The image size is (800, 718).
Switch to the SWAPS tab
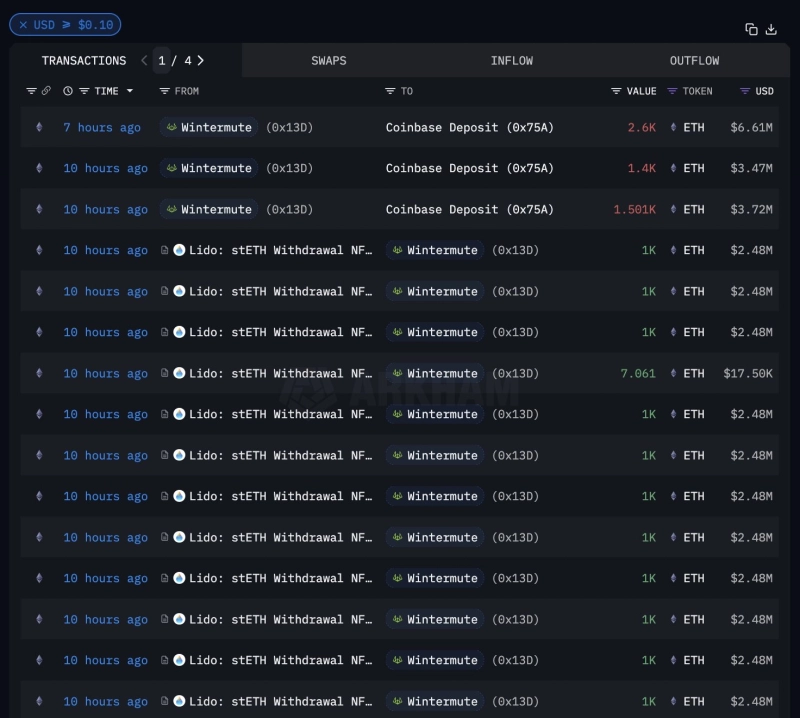tap(328, 61)
